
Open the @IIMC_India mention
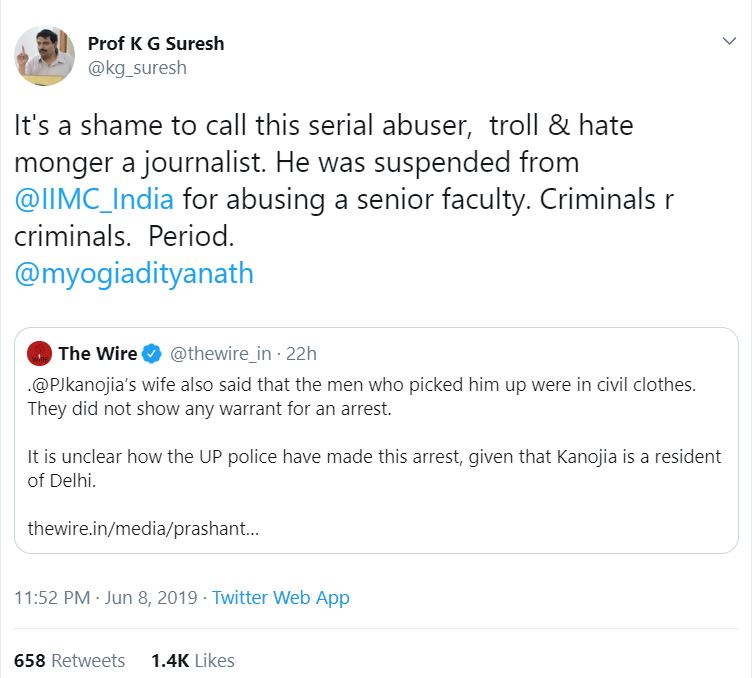[94, 198]
